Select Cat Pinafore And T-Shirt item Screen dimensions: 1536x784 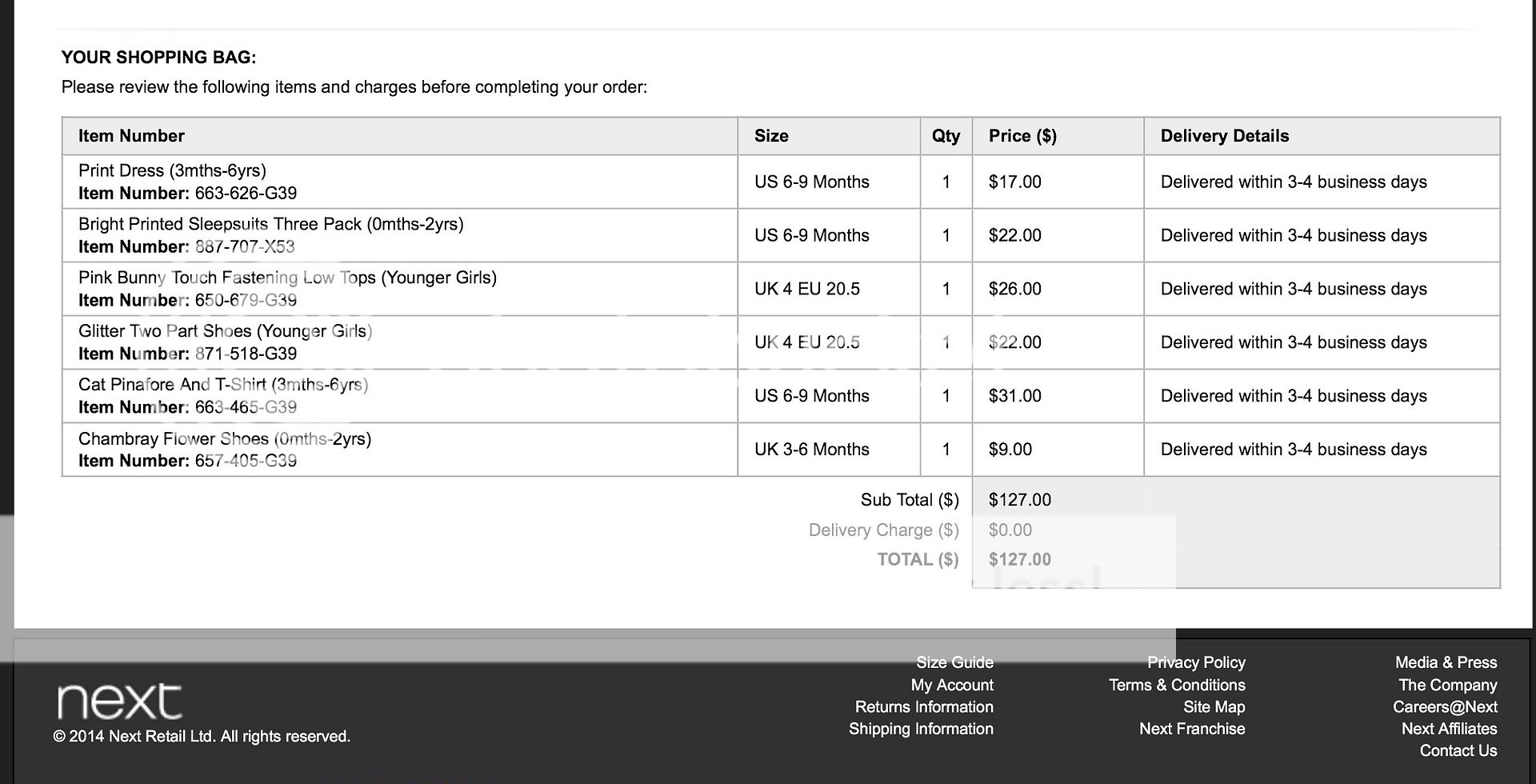pos(223,385)
